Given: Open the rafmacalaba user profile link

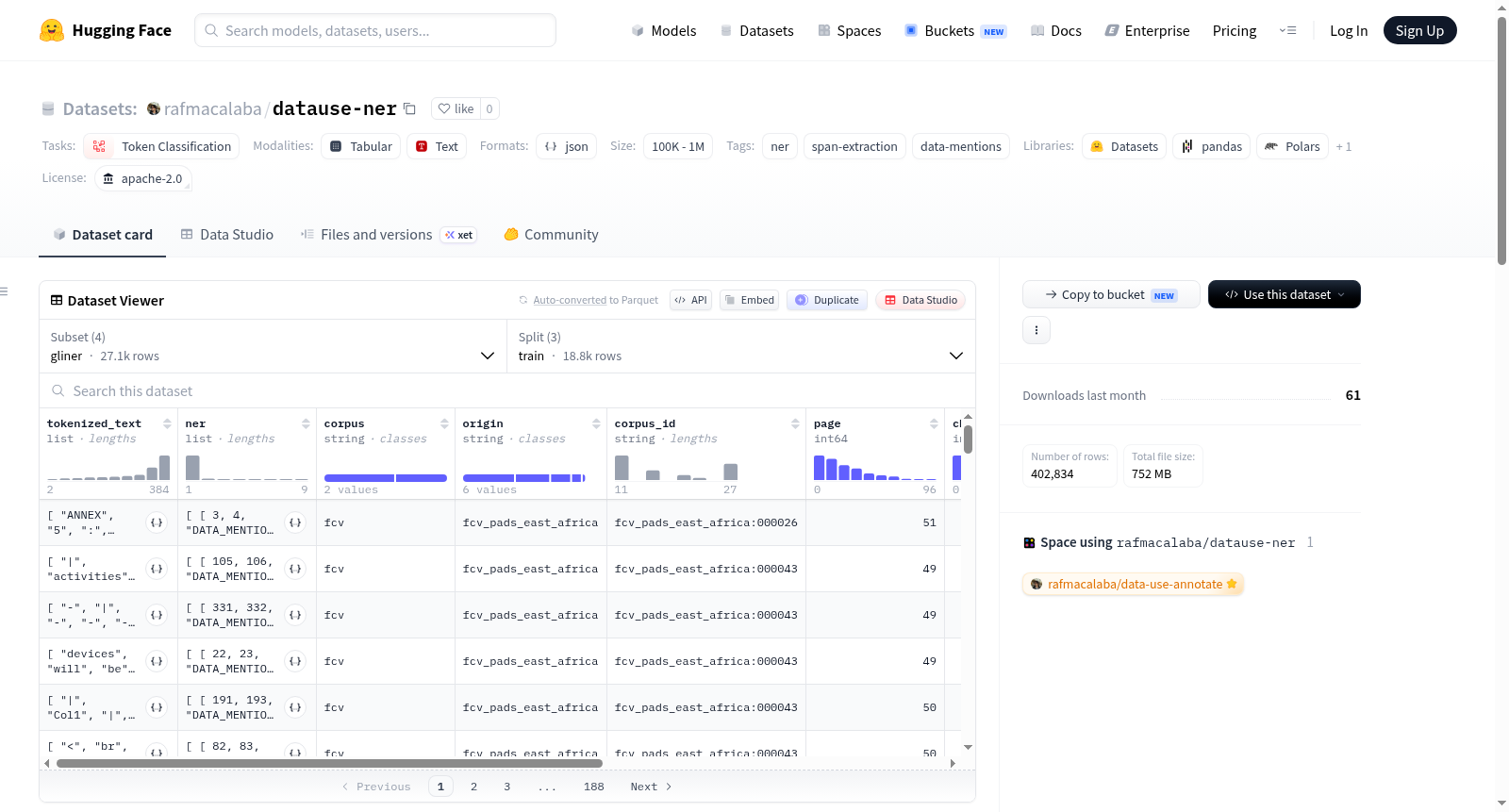Looking at the screenshot, I should pyautogui.click(x=212, y=108).
